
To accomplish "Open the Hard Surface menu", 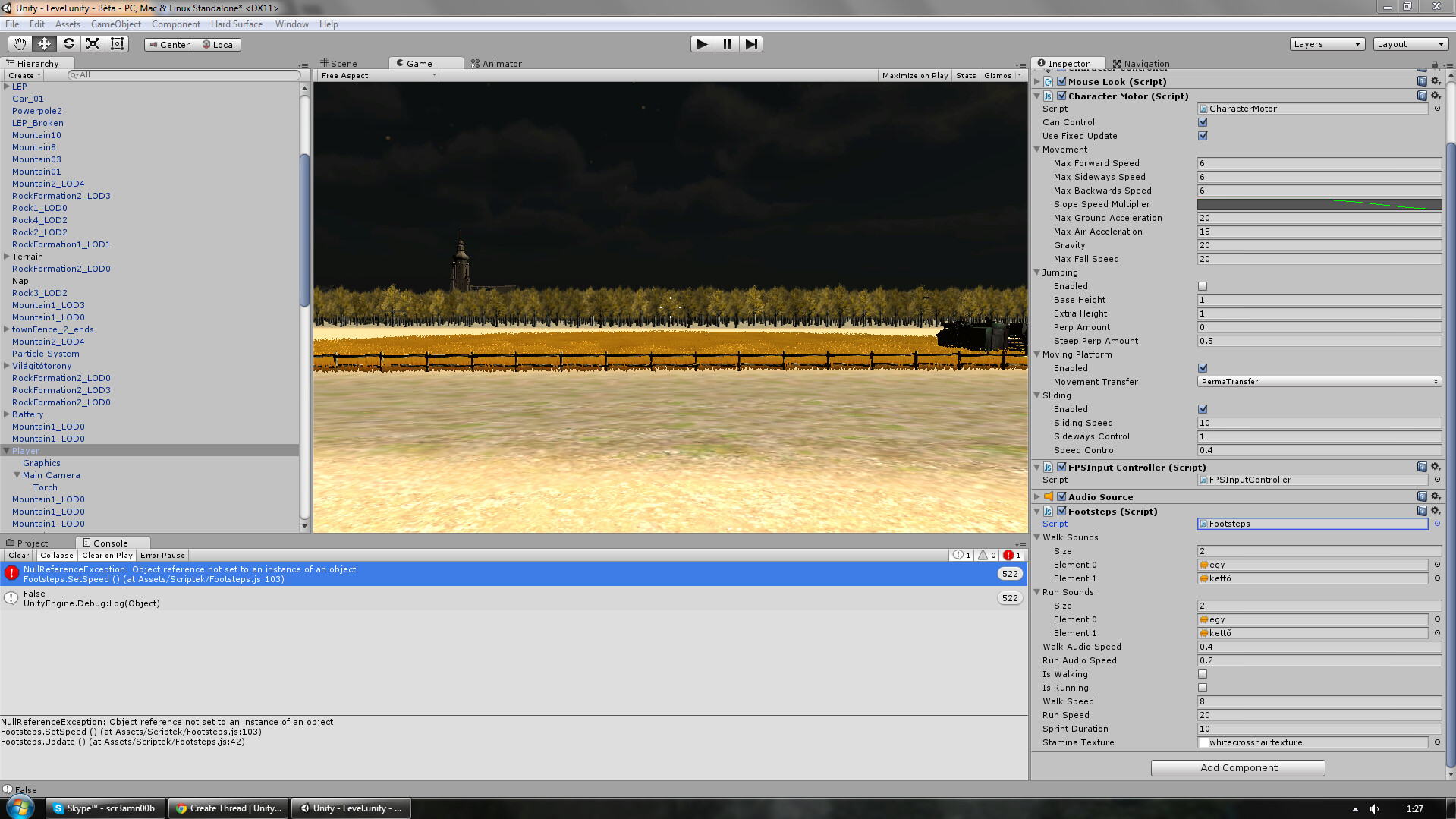I will pos(237,24).
